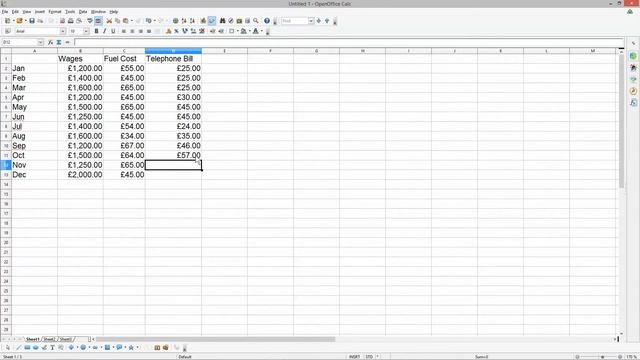Click the Sort Ascending icon

(184, 21)
